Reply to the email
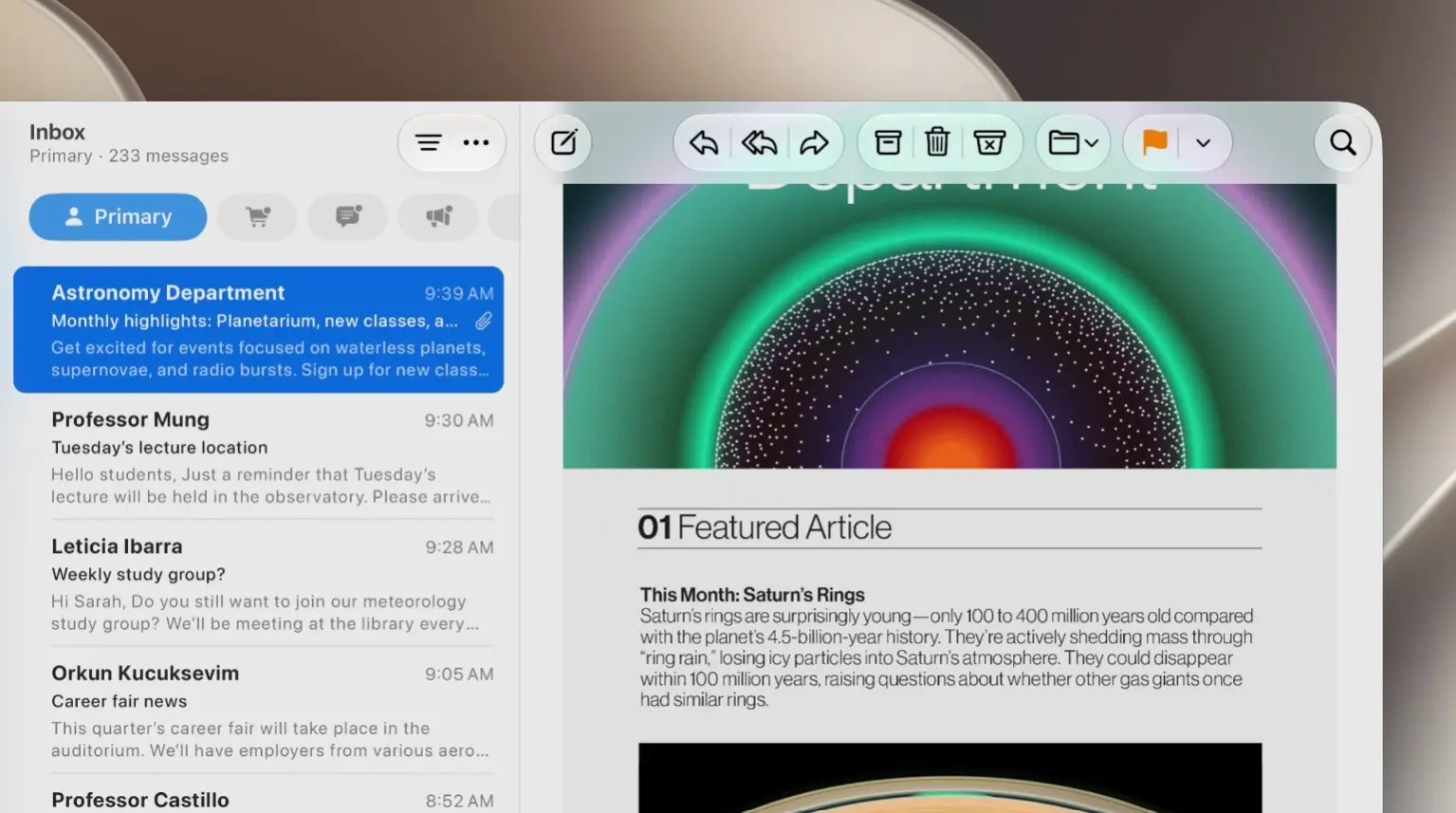The width and height of the screenshot is (1456, 813). 704,142
